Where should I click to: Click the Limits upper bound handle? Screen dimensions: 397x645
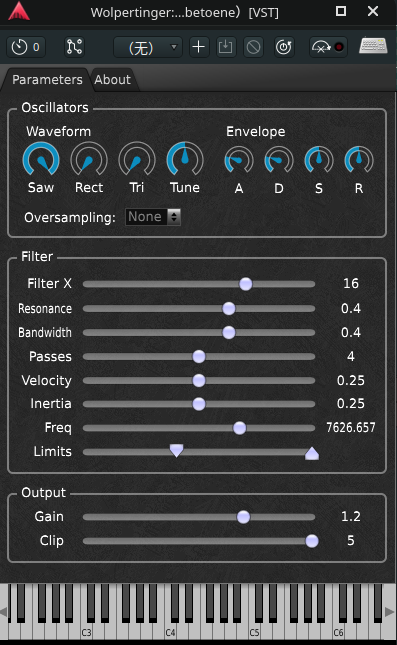(x=312, y=453)
